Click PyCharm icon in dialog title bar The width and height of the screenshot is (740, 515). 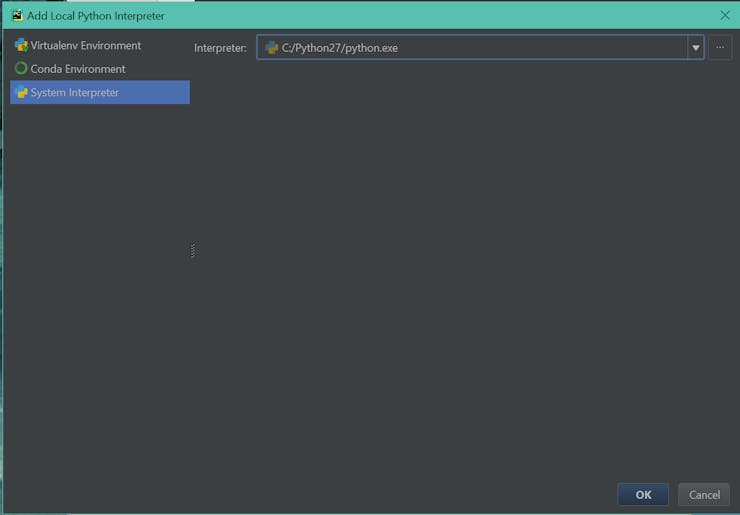pyautogui.click(x=17, y=15)
